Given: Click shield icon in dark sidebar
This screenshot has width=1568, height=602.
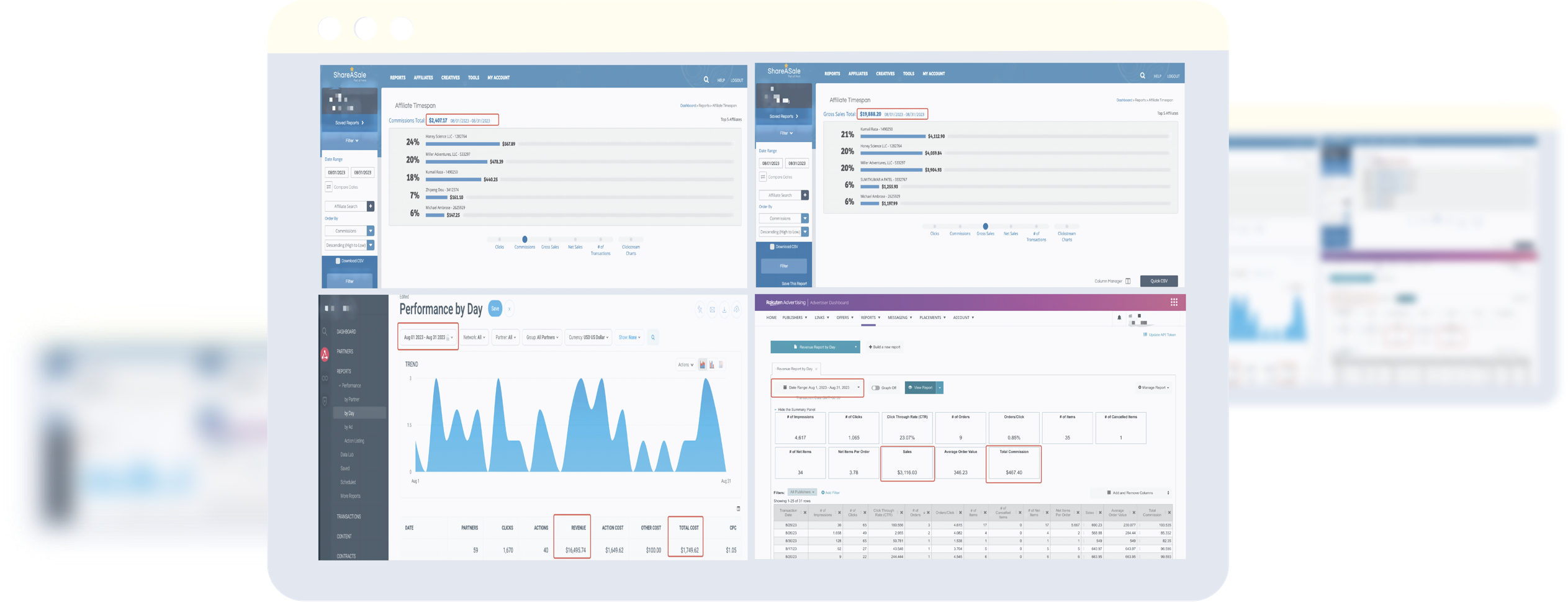Looking at the screenshot, I should click(x=325, y=401).
